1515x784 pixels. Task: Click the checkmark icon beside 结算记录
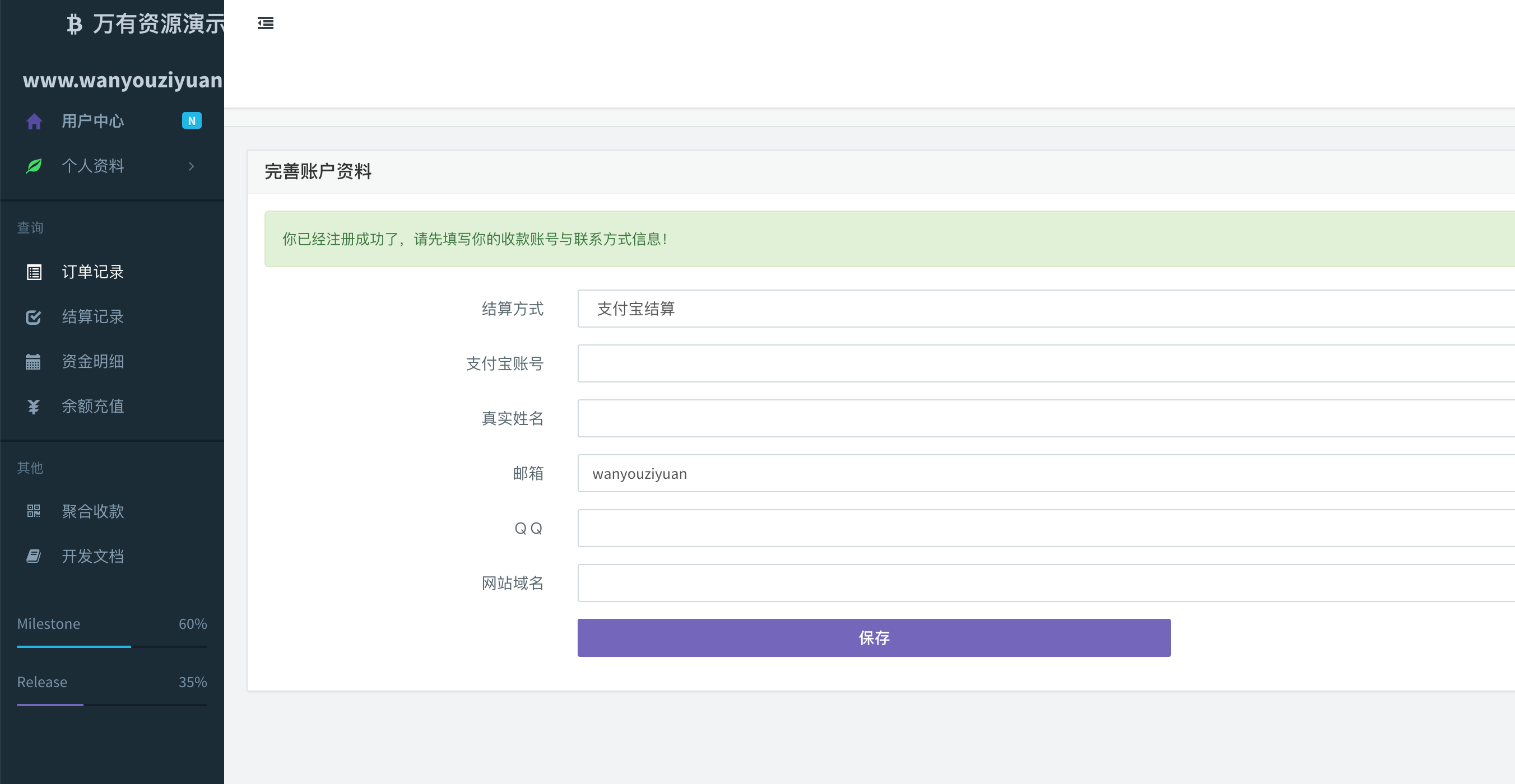(x=34, y=318)
